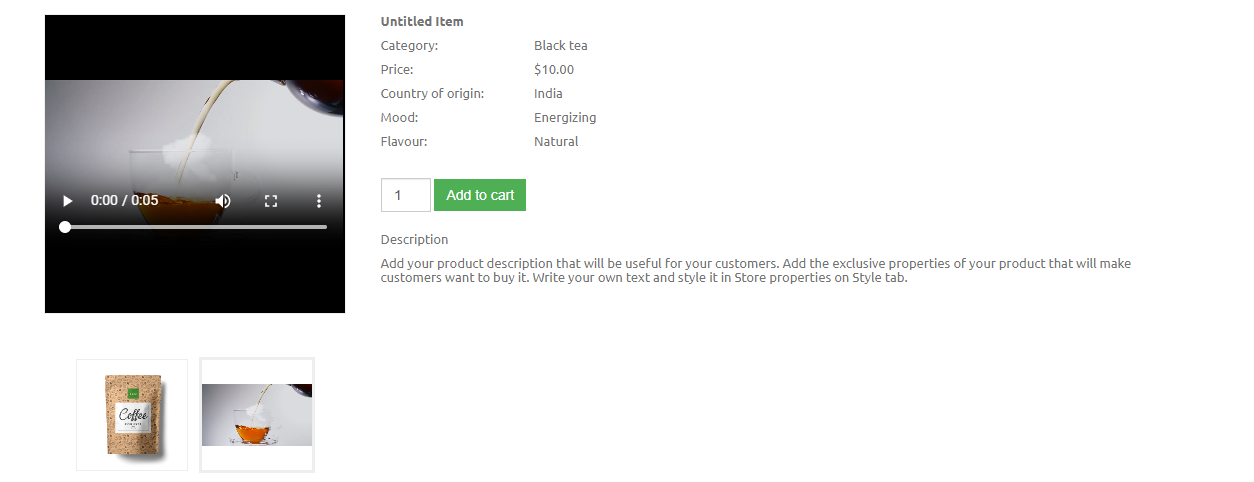Click the Add to cart button
1254x482 pixels.
click(480, 195)
